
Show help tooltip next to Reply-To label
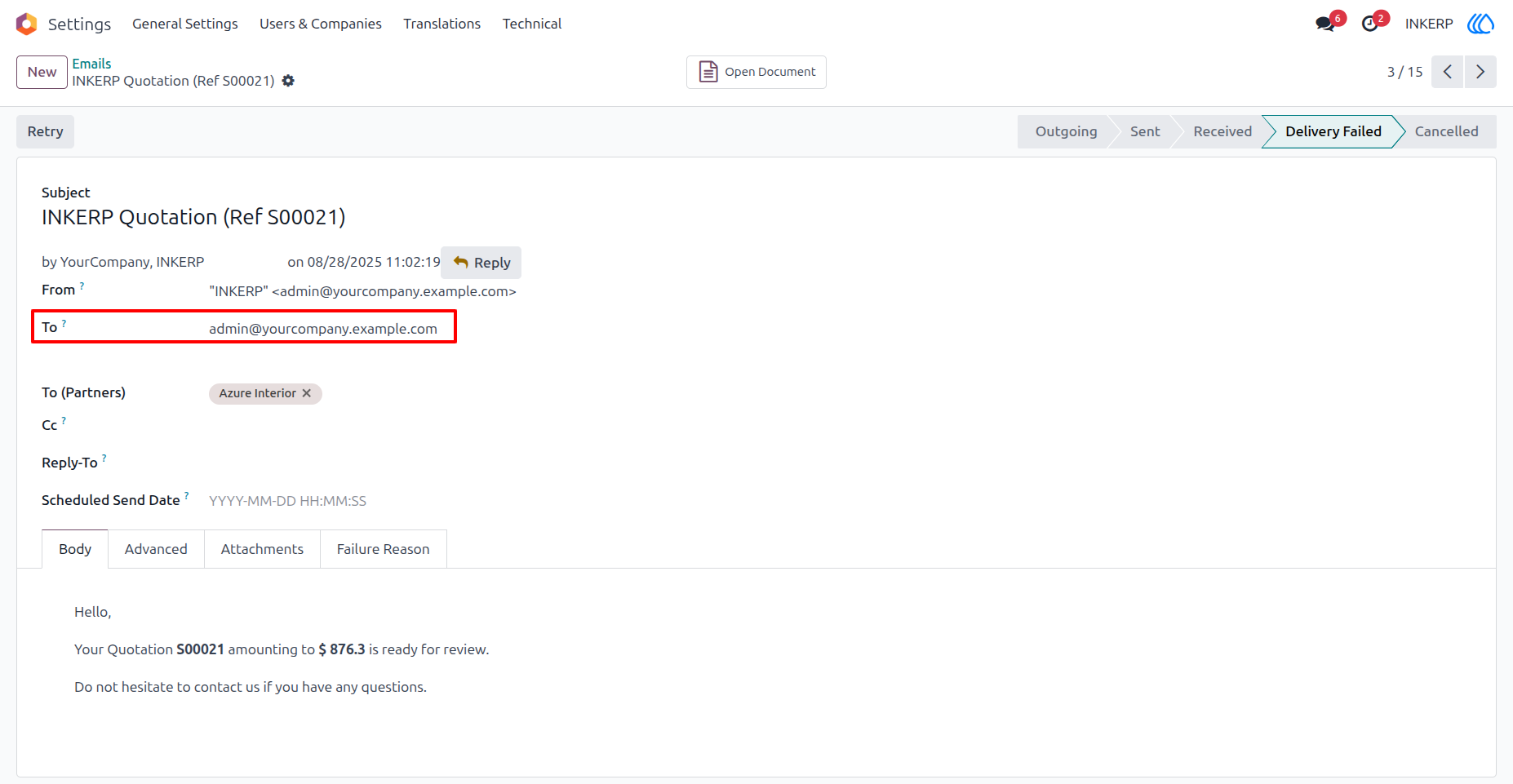click(x=104, y=458)
